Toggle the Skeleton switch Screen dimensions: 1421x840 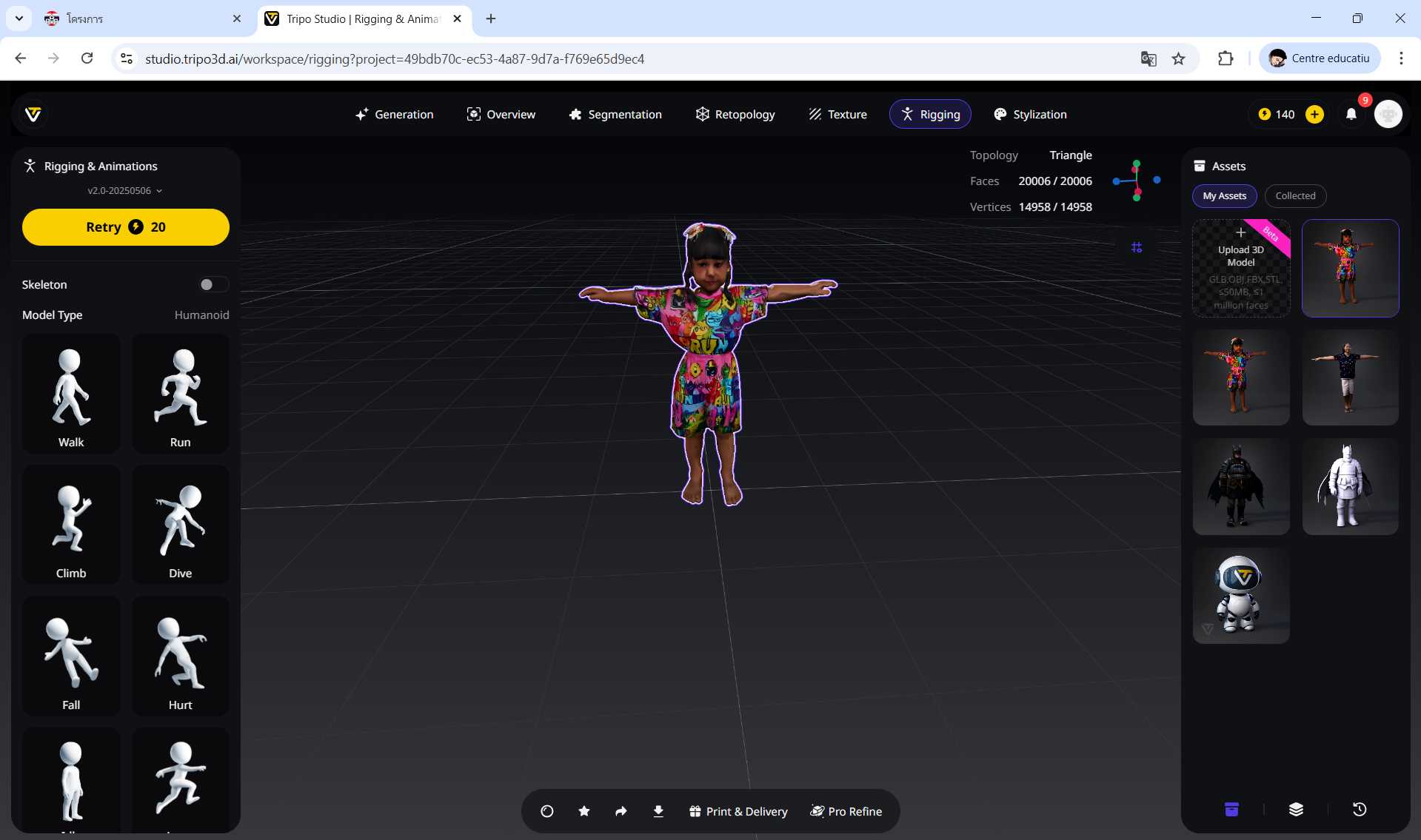213,285
